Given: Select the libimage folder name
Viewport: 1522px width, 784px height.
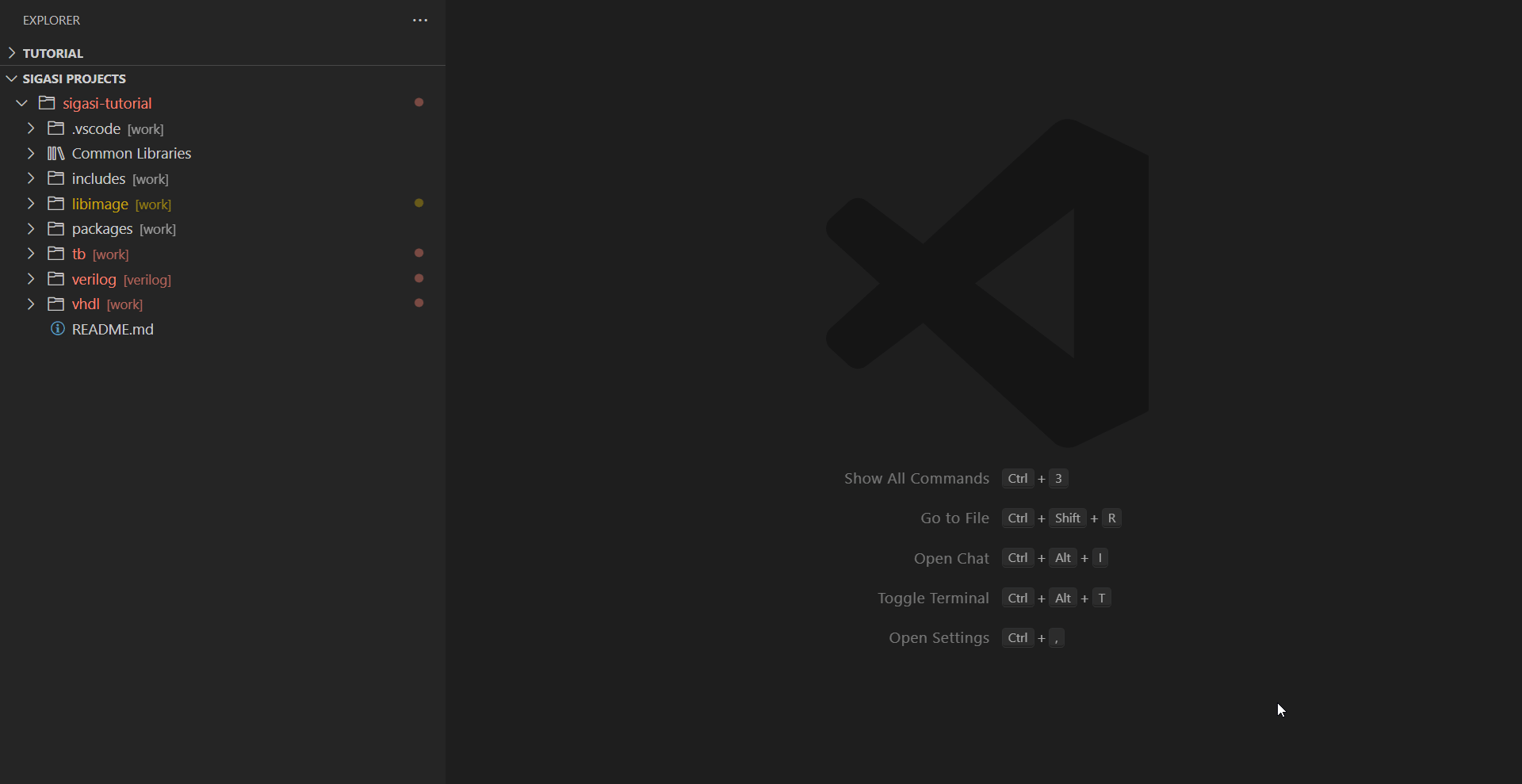Looking at the screenshot, I should pos(100,204).
